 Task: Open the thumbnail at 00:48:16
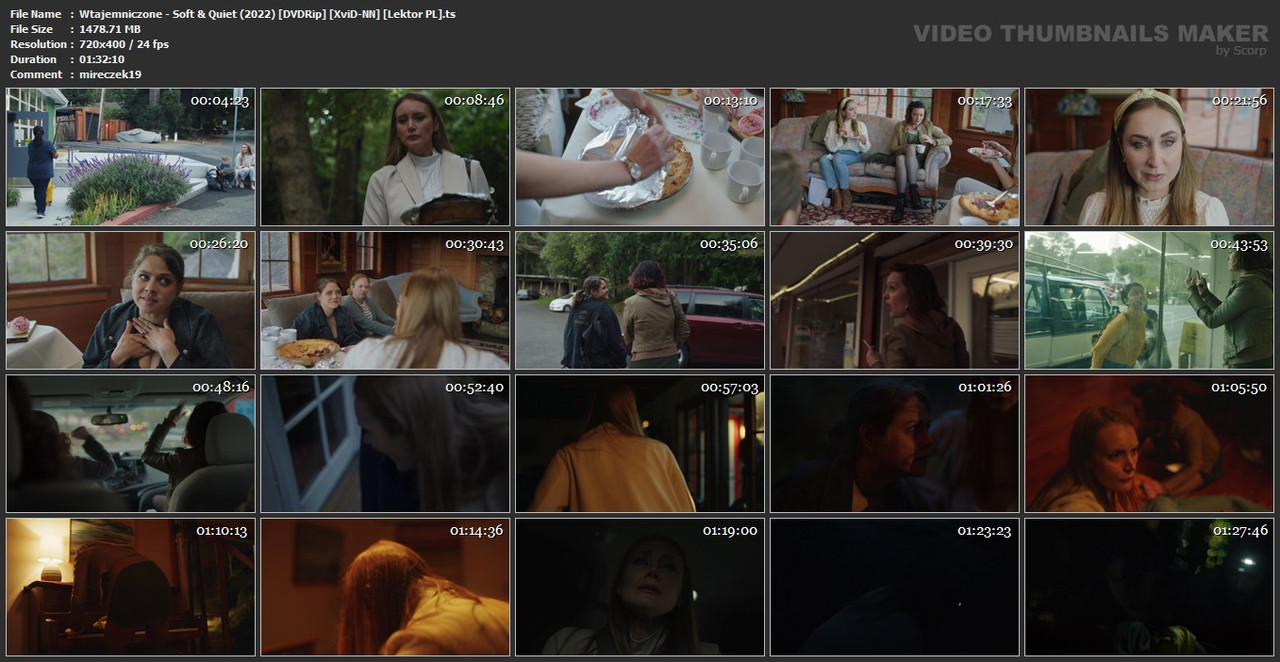click(130, 444)
